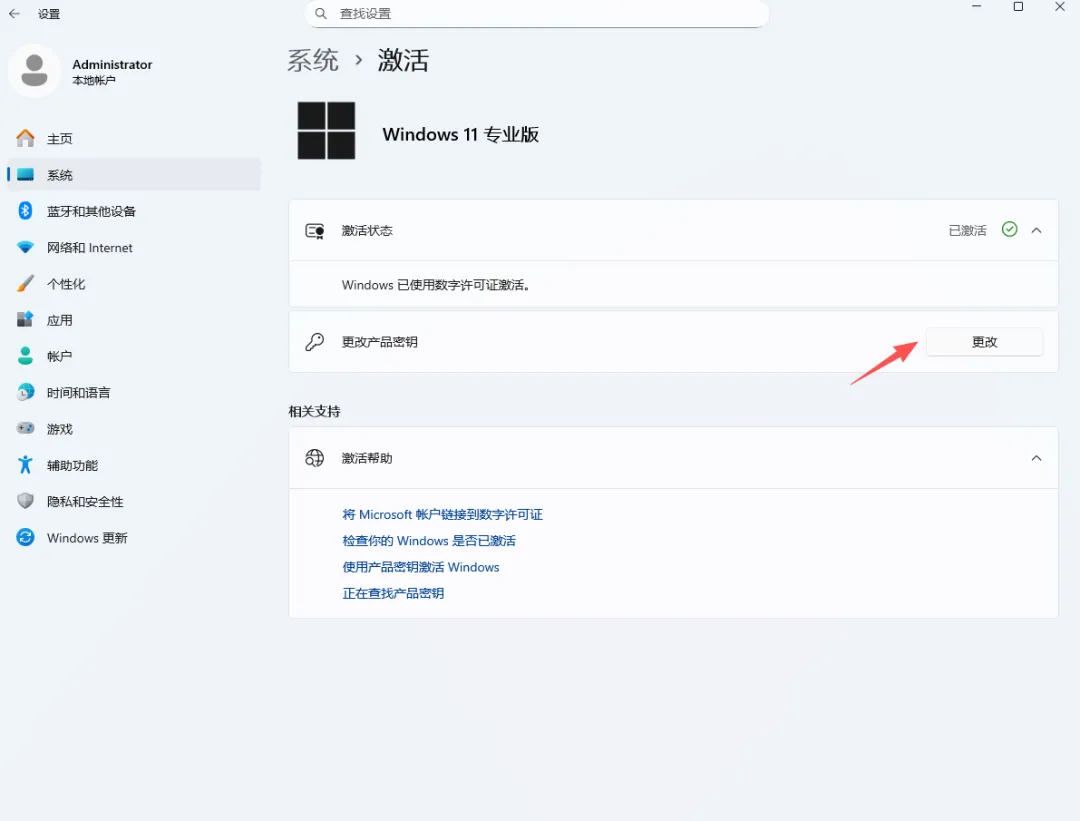Click the 已激活 status text
Image resolution: width=1080 pixels, height=821 pixels.
967,231
